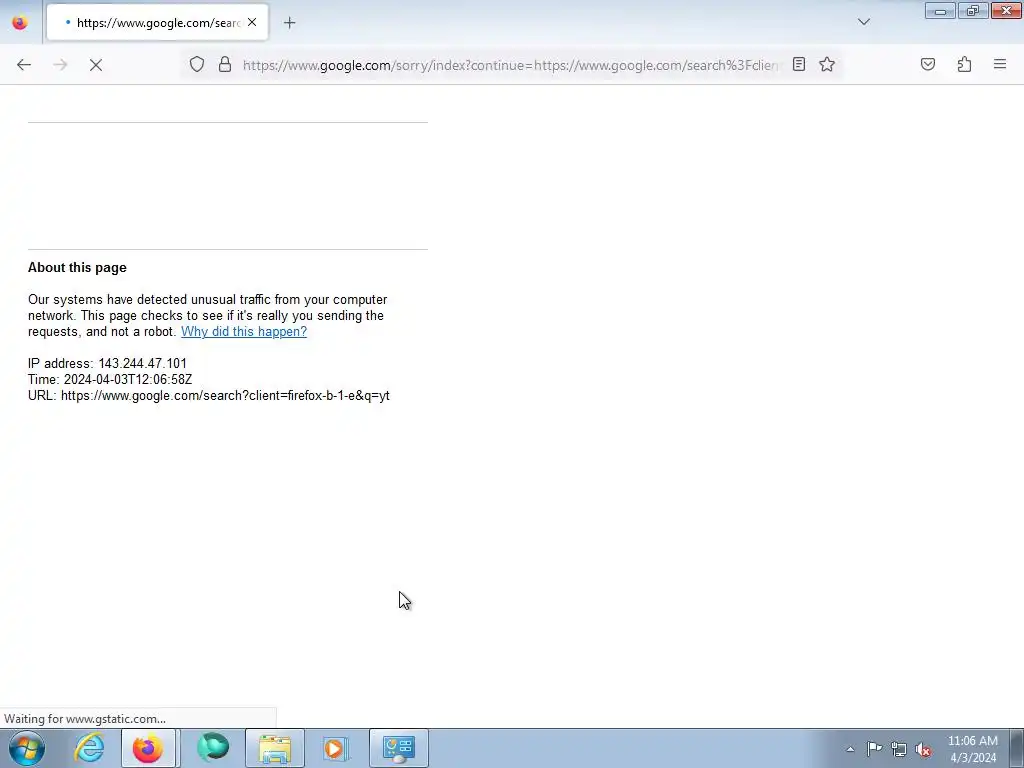This screenshot has height=768, width=1024.
Task: Go forward using the forward arrow
Action: (60, 65)
